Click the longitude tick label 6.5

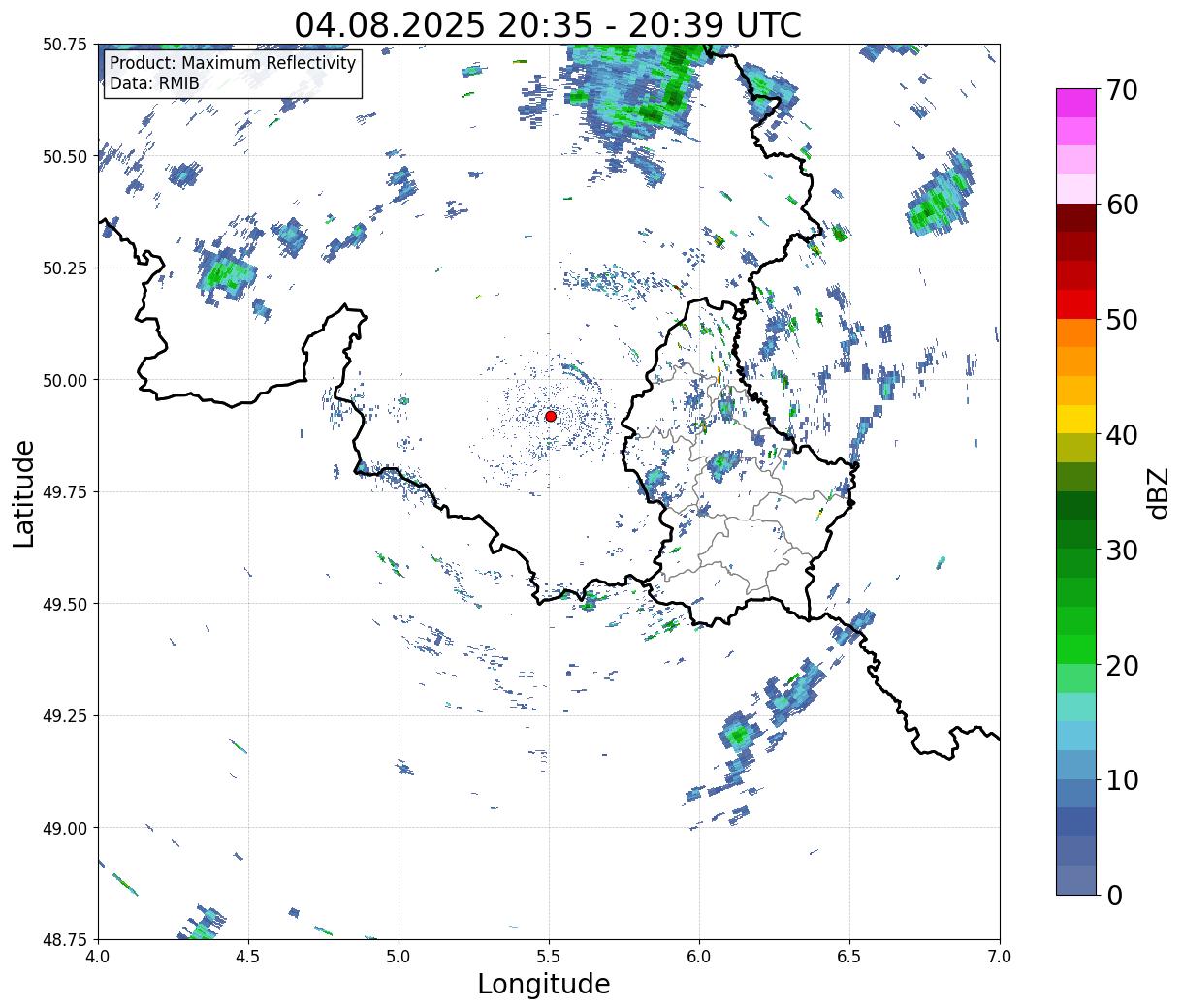[849, 957]
